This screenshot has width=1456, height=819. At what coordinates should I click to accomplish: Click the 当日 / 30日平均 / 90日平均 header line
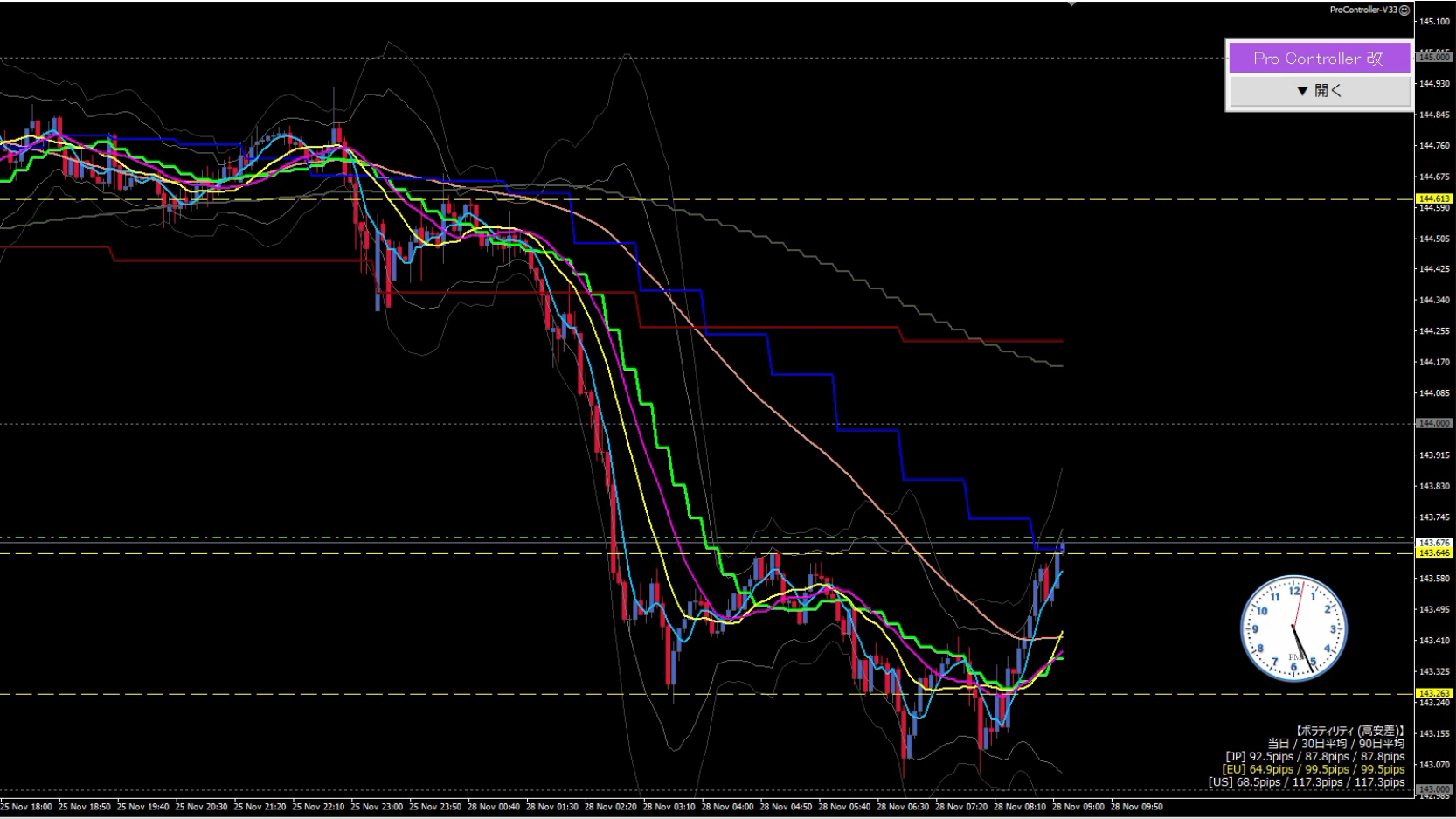(x=1336, y=744)
